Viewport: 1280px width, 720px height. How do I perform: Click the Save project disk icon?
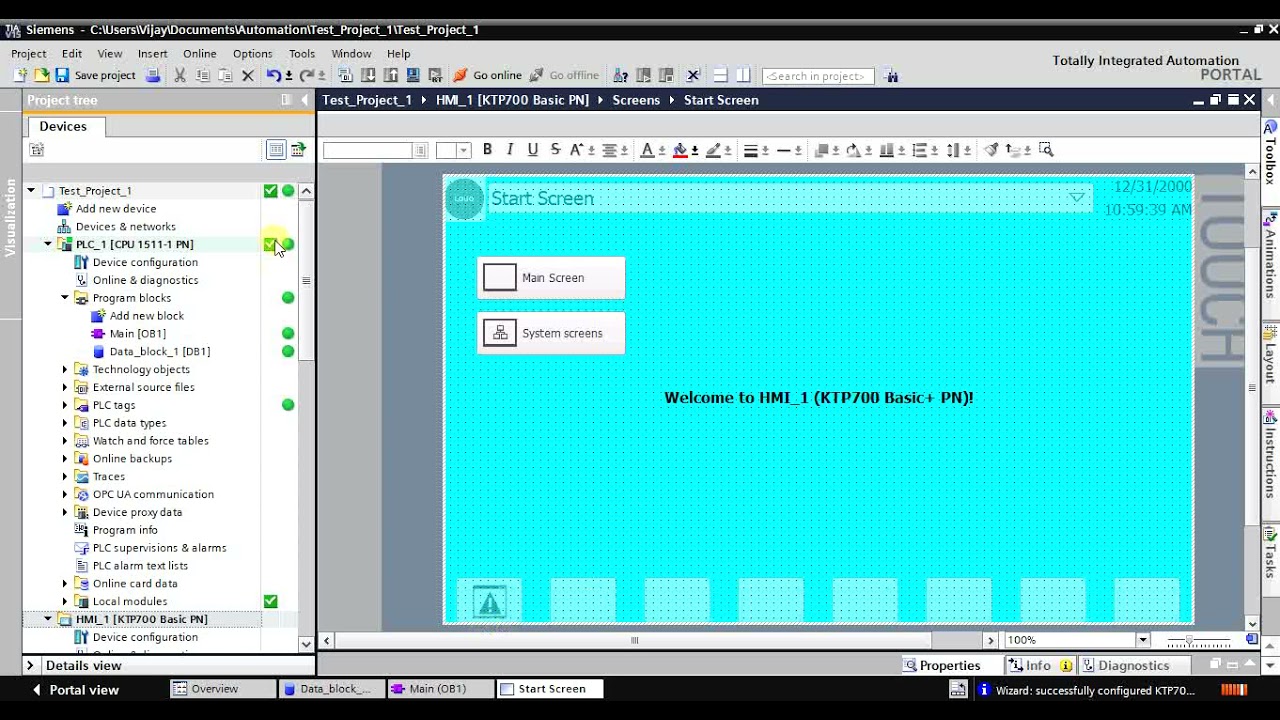point(61,75)
